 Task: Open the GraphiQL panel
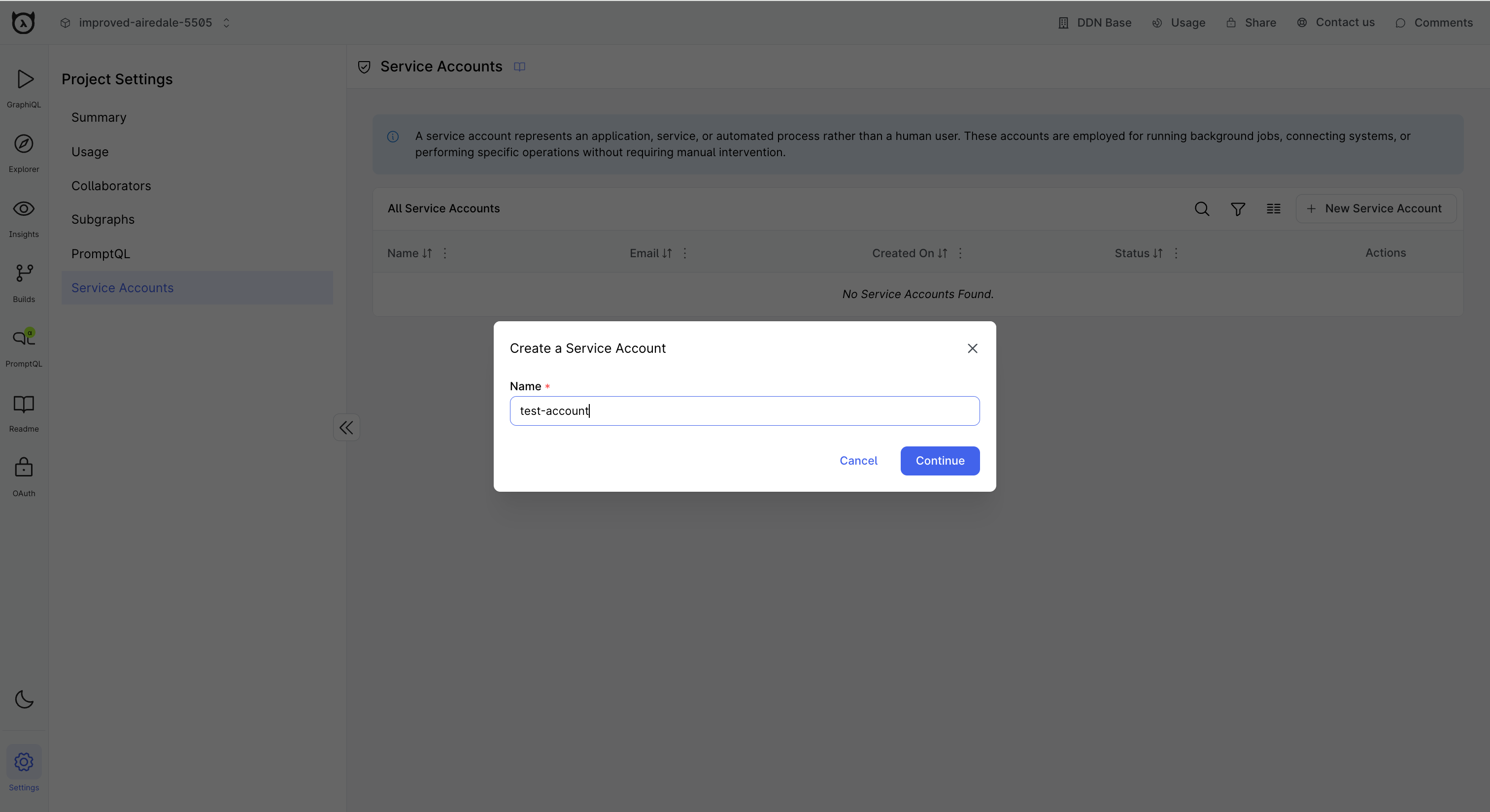(24, 87)
